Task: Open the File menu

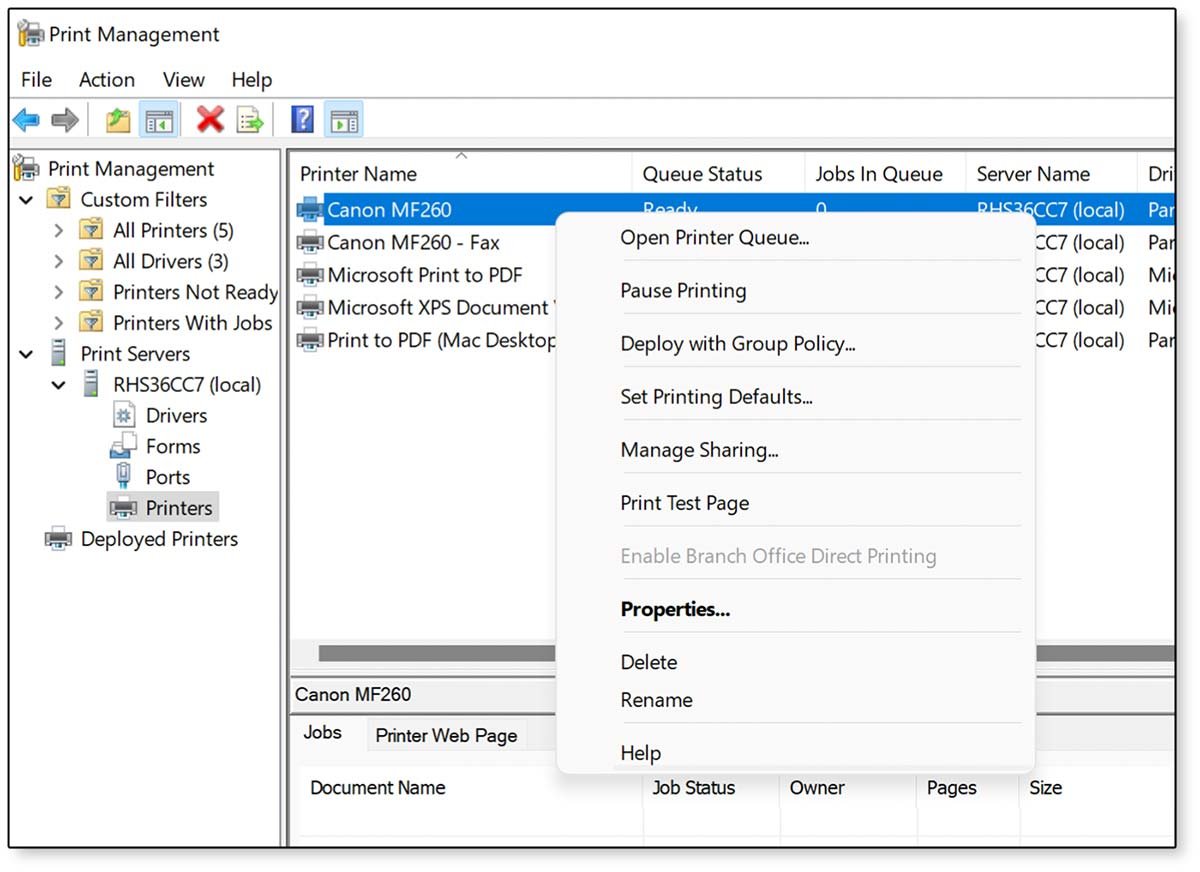Action: pyautogui.click(x=35, y=80)
